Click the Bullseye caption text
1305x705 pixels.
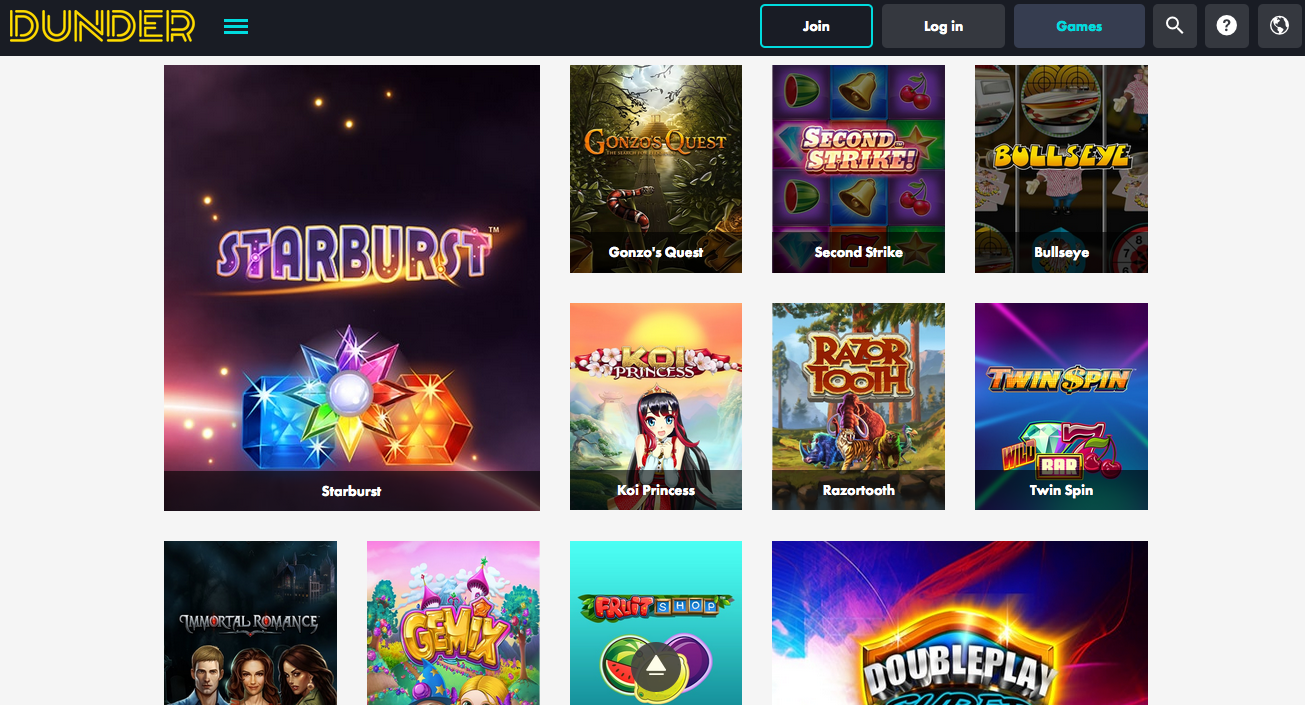pyautogui.click(x=1061, y=252)
